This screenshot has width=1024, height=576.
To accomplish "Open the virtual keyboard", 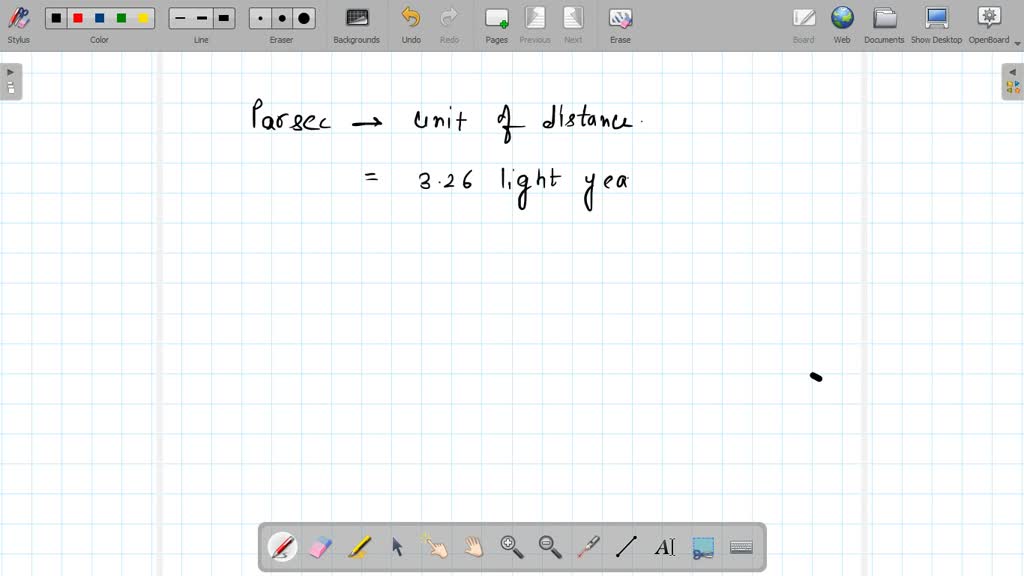I will click(x=740, y=546).
